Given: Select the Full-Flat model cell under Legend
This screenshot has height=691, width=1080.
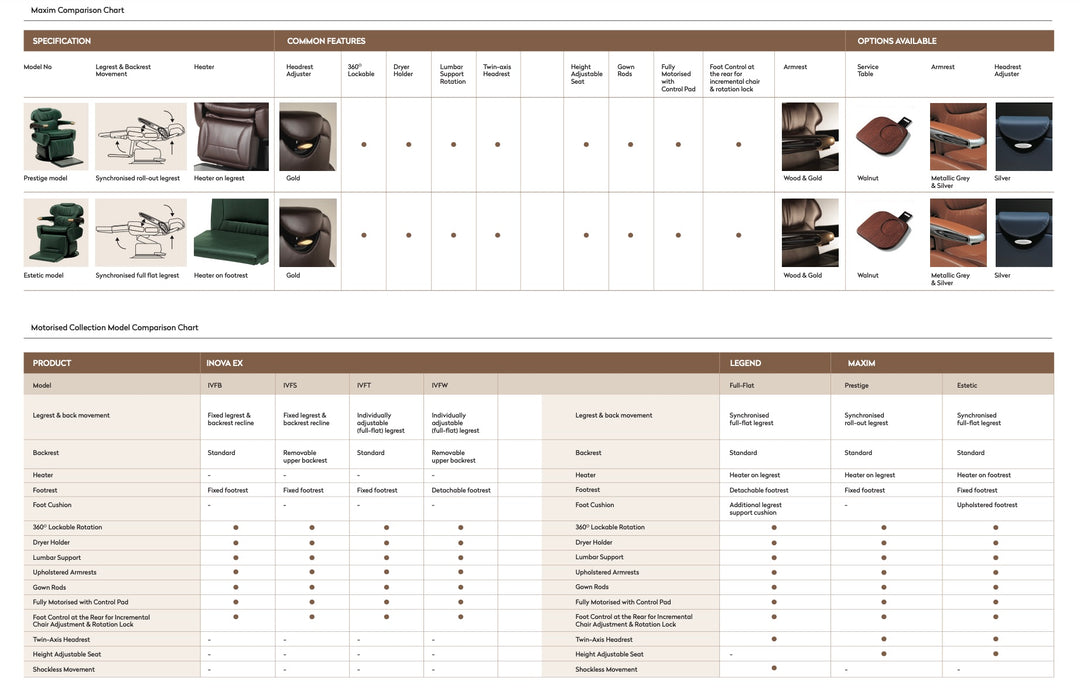Looking at the screenshot, I should 775,386.
